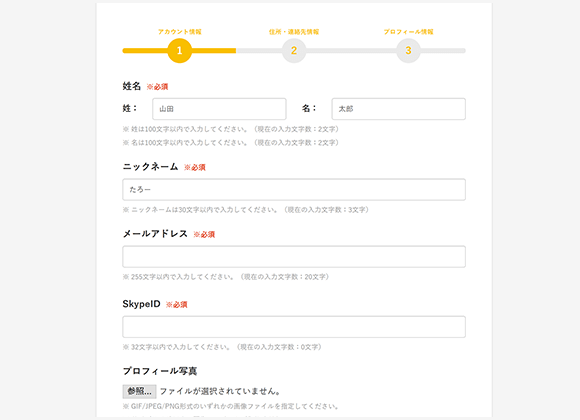
Task: Select the 住所・連絡先情報 step label
Action: click(x=294, y=32)
